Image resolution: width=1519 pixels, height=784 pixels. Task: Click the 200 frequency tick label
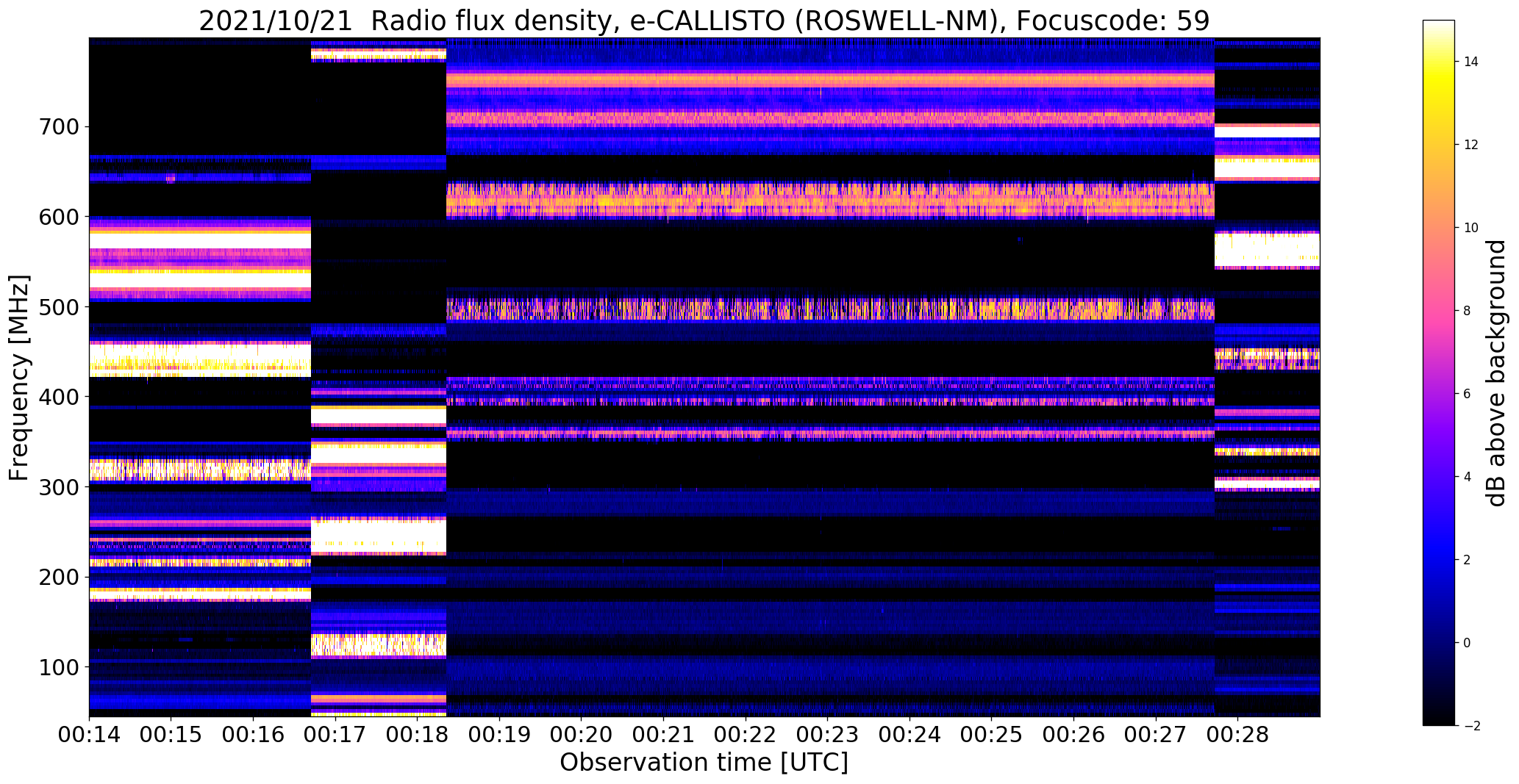pos(57,577)
